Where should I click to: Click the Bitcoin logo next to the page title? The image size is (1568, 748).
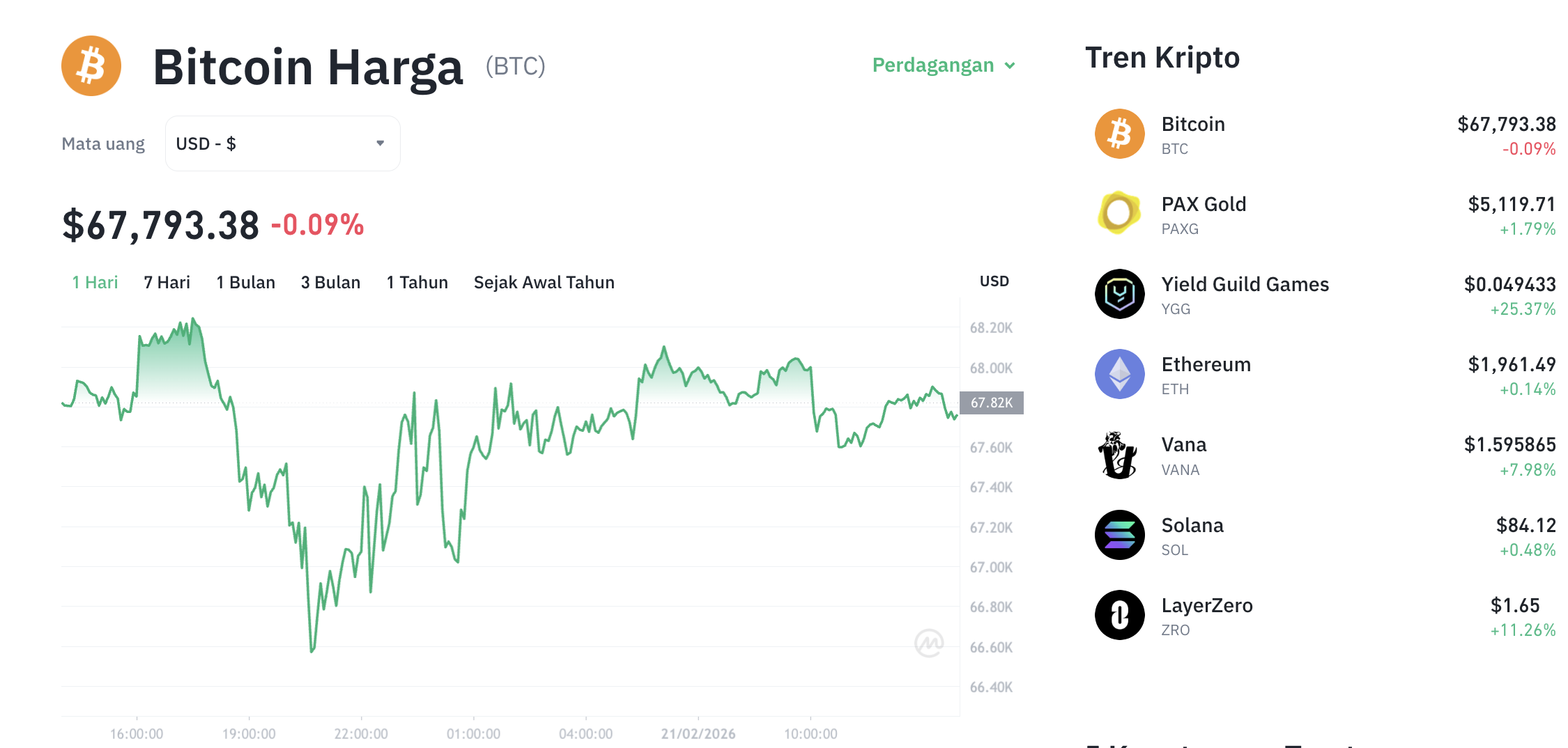point(91,65)
